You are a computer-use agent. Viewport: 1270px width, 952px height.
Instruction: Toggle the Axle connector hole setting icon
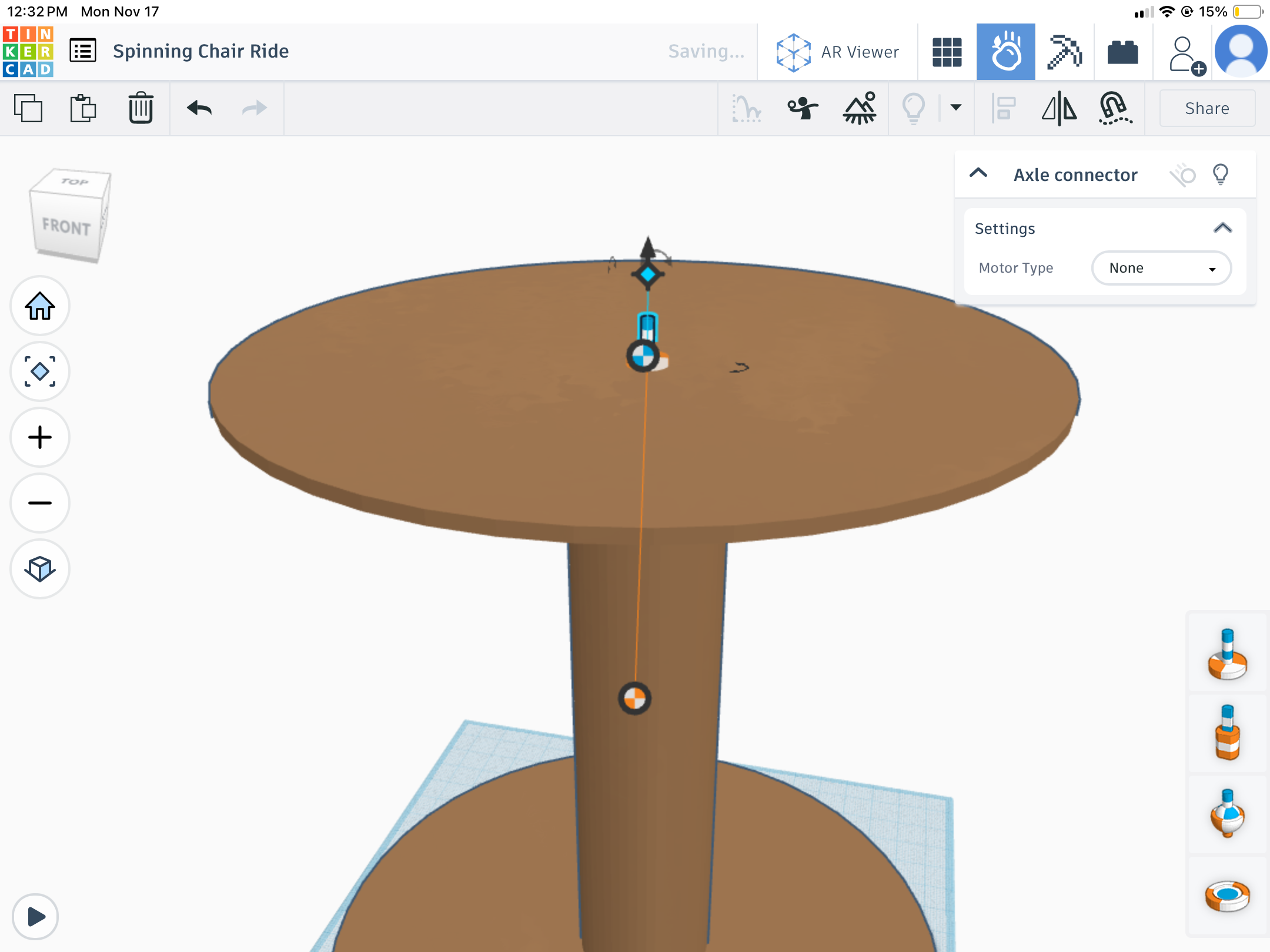point(1183,175)
